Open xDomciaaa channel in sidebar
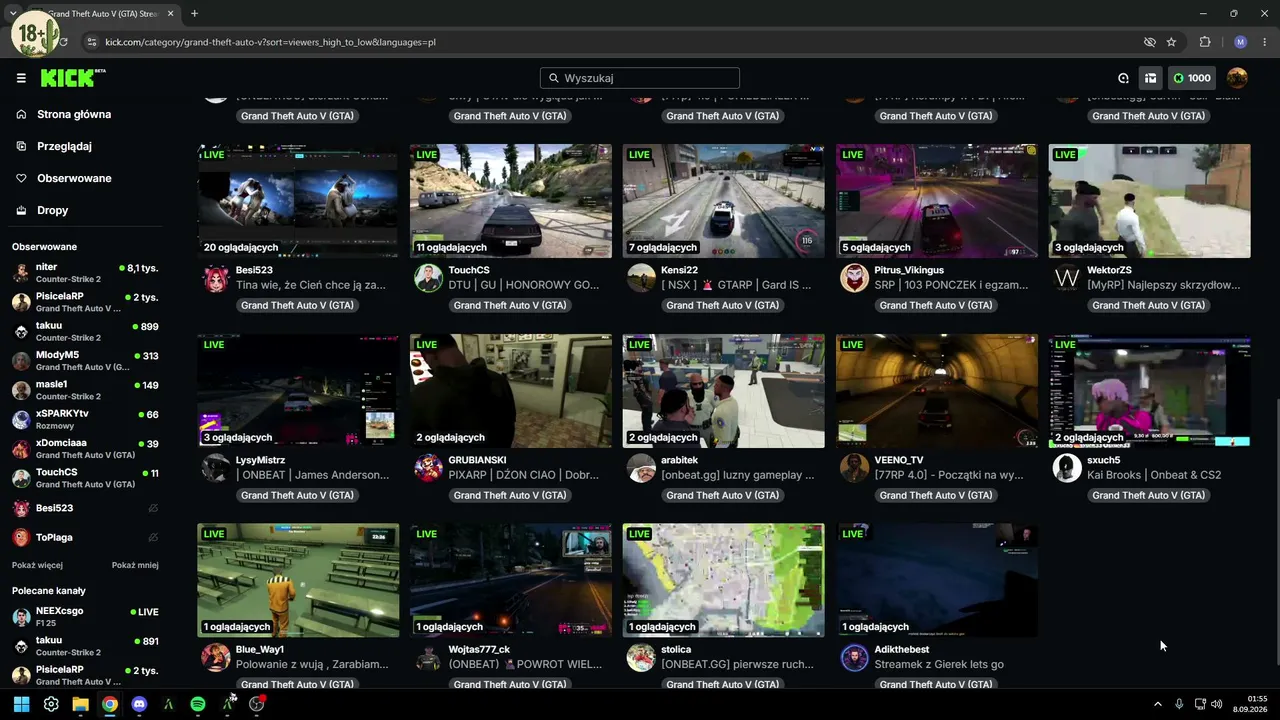 85,449
